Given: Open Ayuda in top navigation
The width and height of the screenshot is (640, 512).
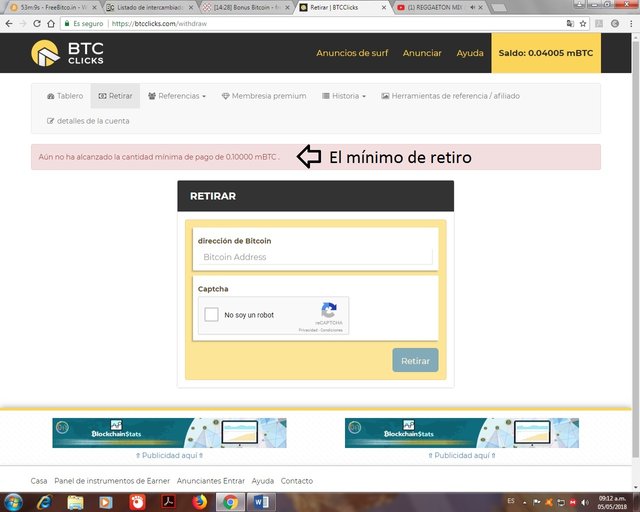Looking at the screenshot, I should point(470,53).
